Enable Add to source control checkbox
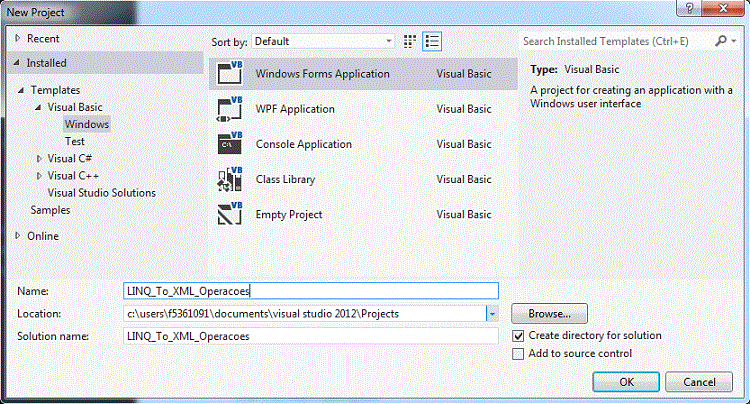Viewport: 750px width, 404px height. pyautogui.click(x=518, y=354)
